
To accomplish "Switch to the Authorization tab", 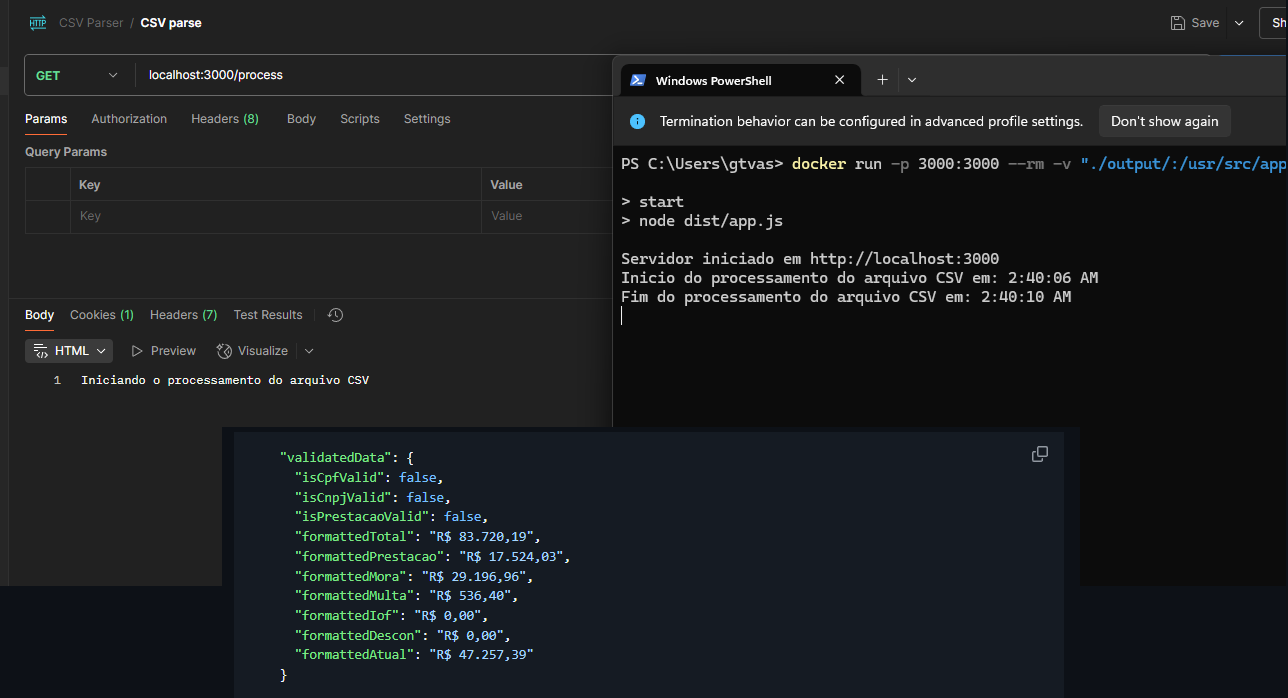I will pos(129,119).
